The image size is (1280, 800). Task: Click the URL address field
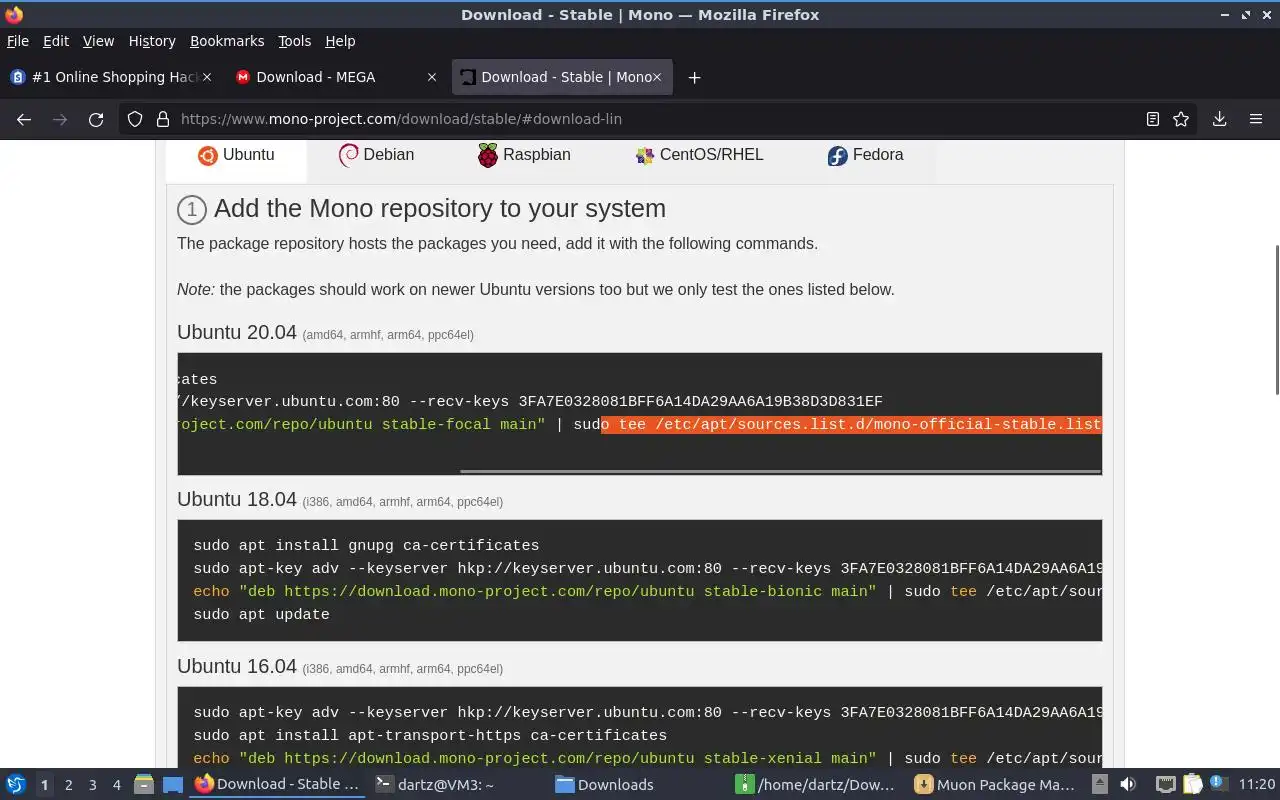point(655,119)
